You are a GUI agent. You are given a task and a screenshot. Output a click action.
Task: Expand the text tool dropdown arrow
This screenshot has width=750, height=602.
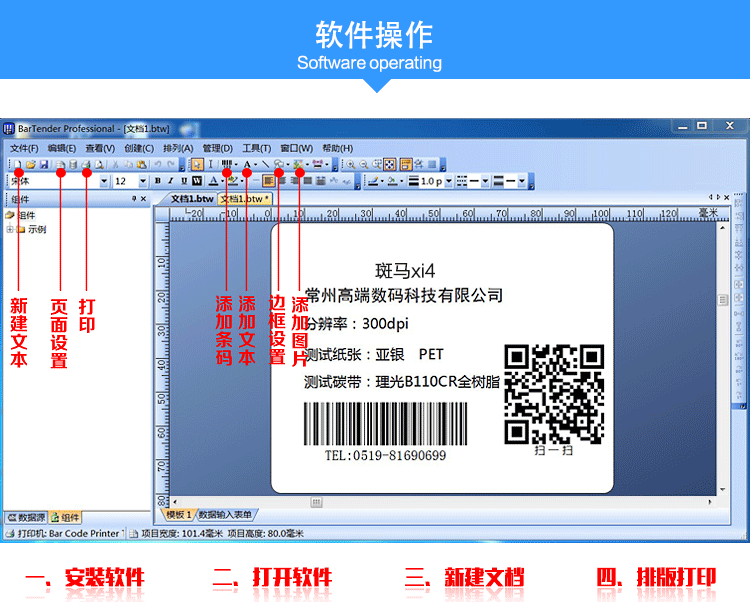point(255,164)
